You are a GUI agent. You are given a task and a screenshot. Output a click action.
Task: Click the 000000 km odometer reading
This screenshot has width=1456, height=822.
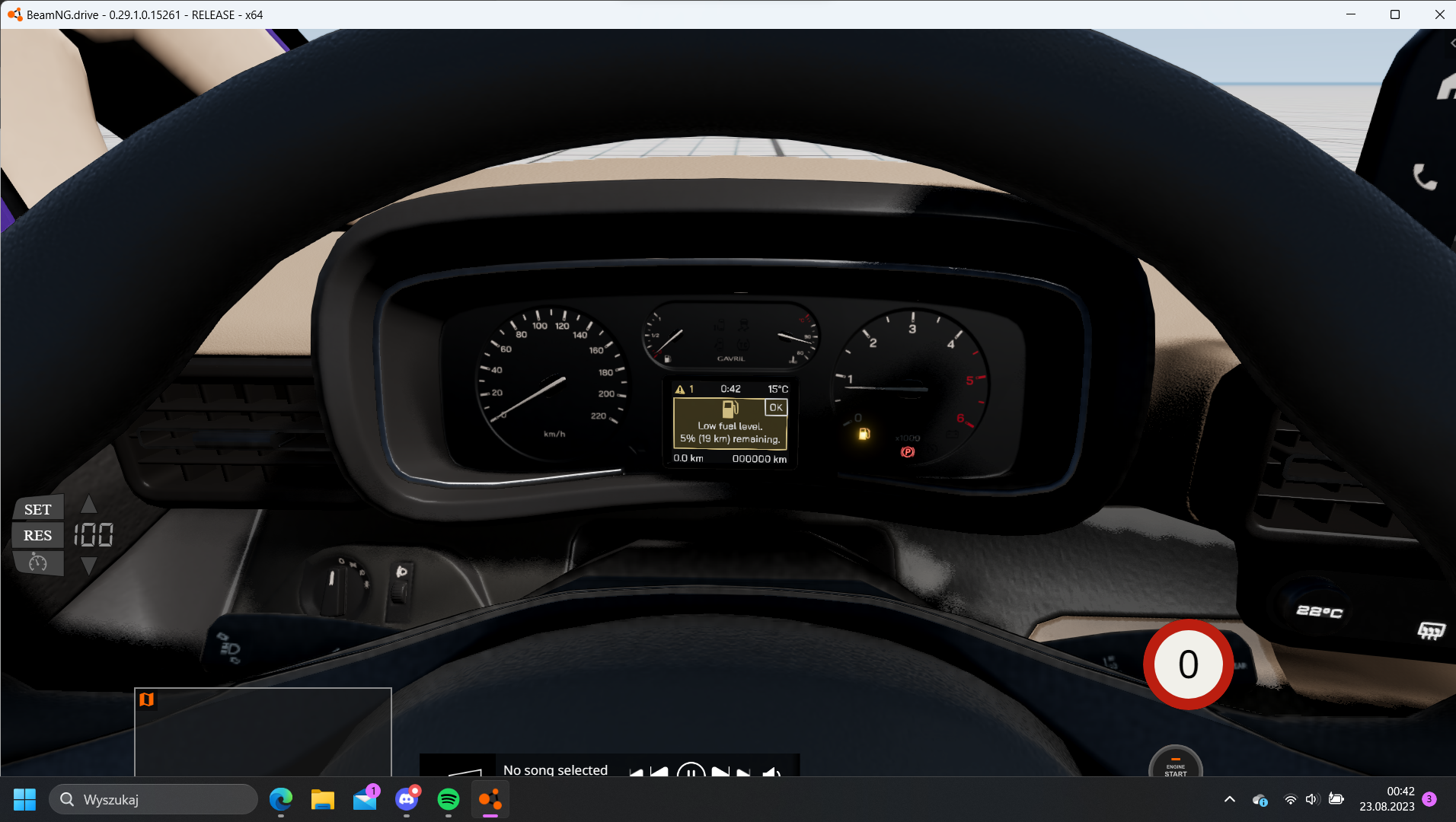[759, 459]
